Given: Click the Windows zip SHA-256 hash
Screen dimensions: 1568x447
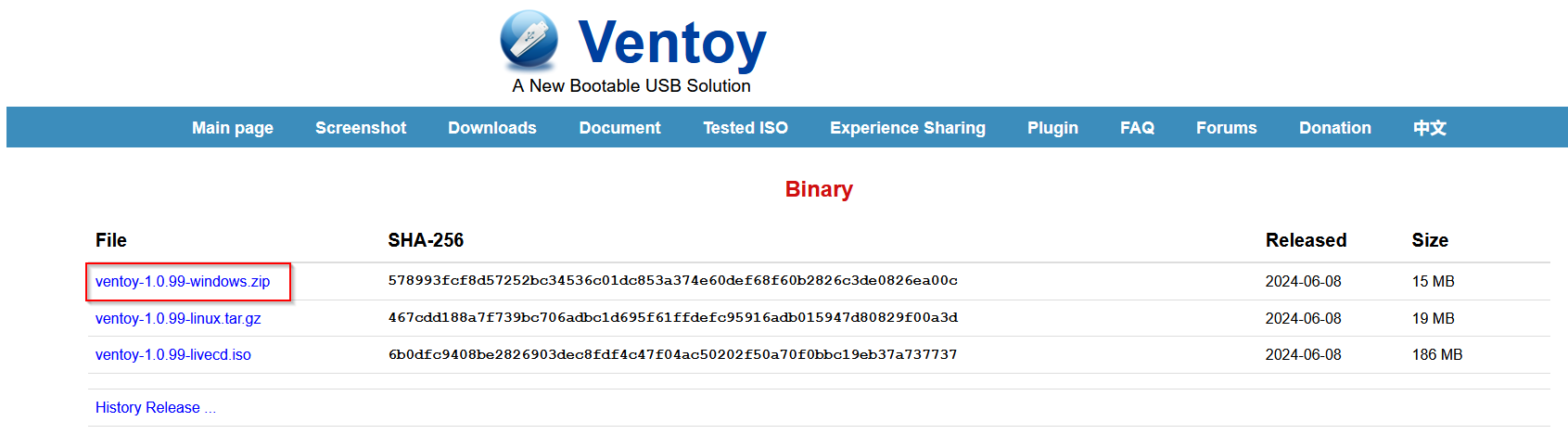Looking at the screenshot, I should coord(672,281).
